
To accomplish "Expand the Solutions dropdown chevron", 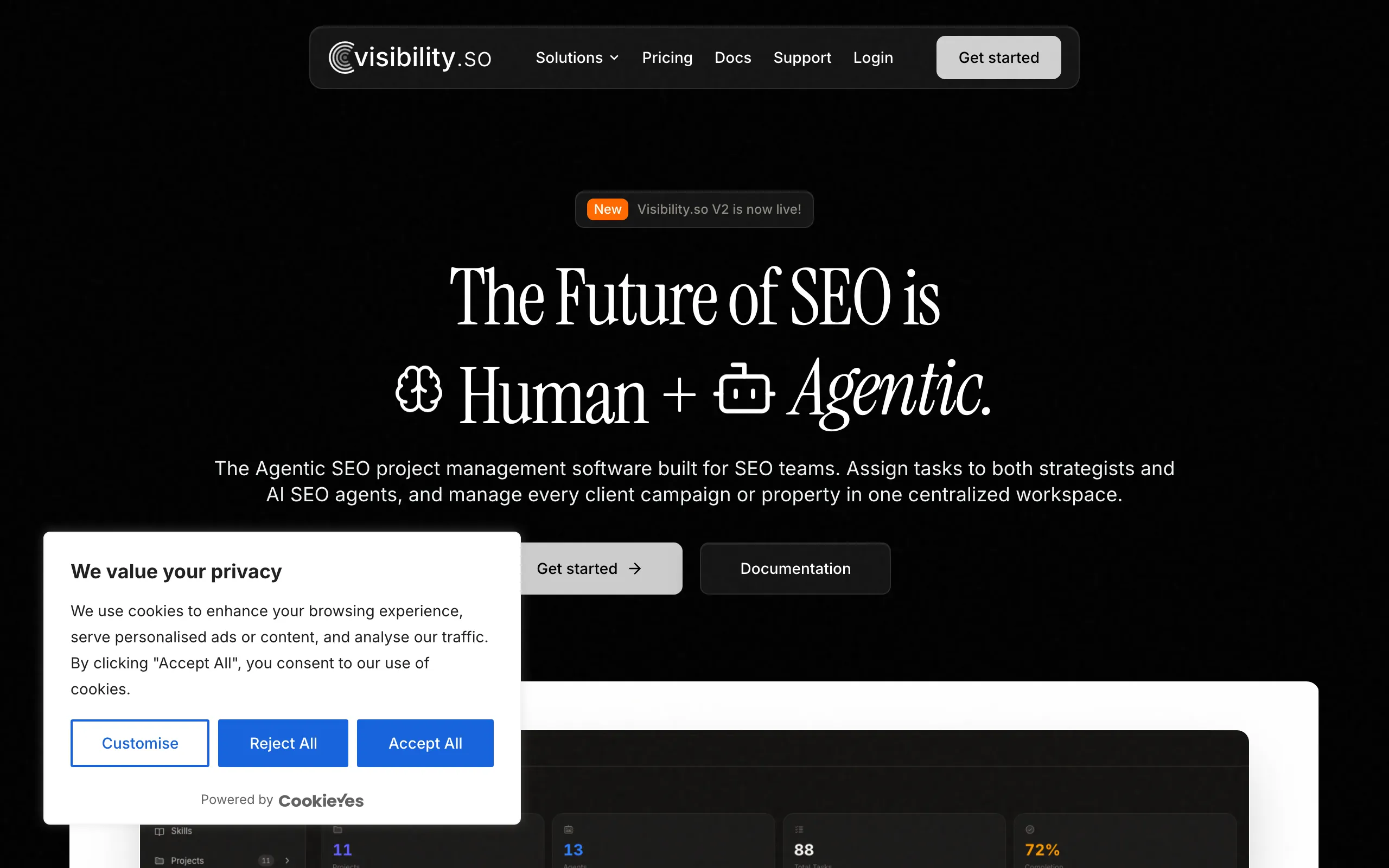I will [x=614, y=58].
